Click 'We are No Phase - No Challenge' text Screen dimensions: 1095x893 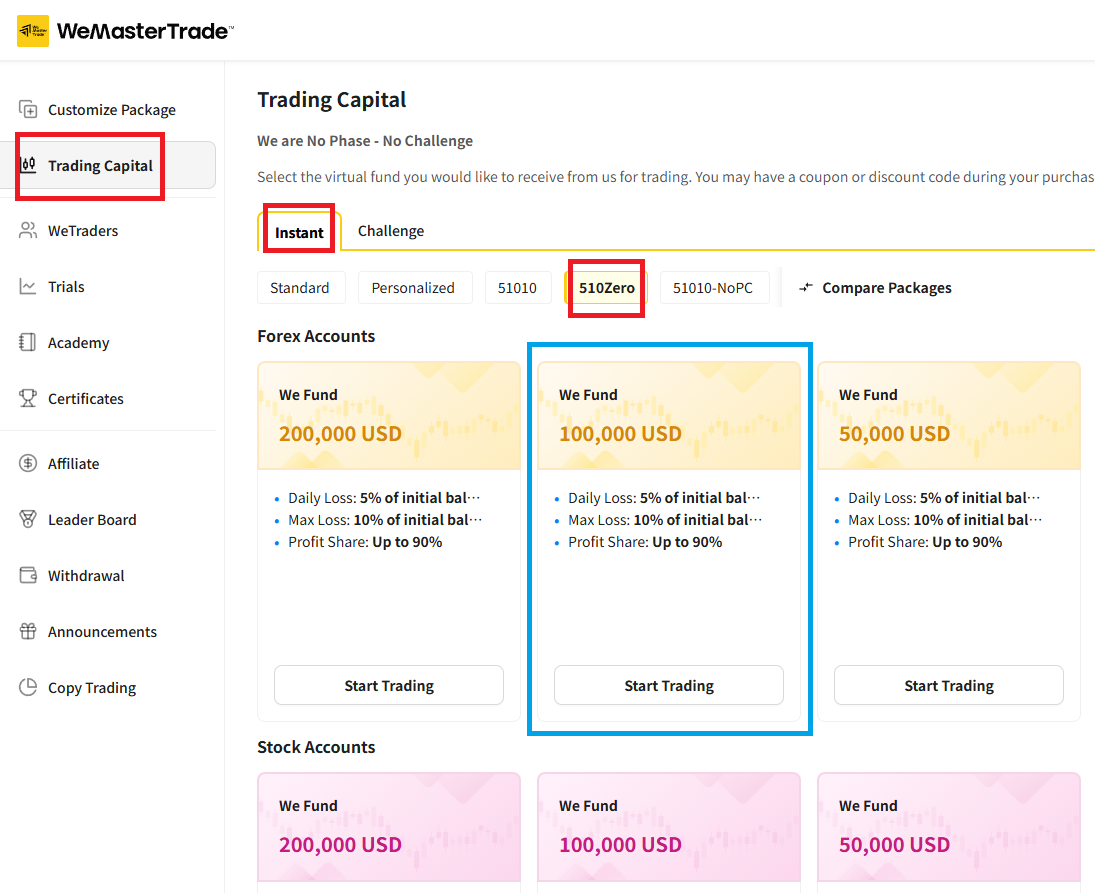click(365, 141)
